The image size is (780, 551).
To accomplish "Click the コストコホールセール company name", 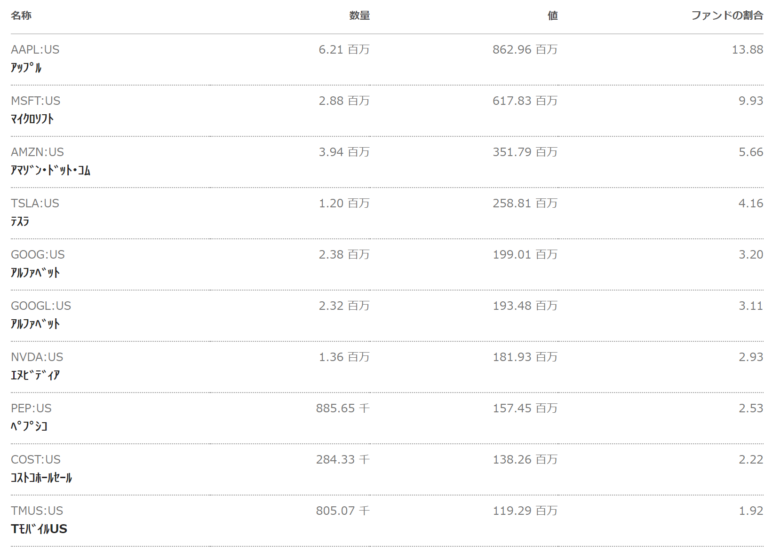I will tap(42, 477).
